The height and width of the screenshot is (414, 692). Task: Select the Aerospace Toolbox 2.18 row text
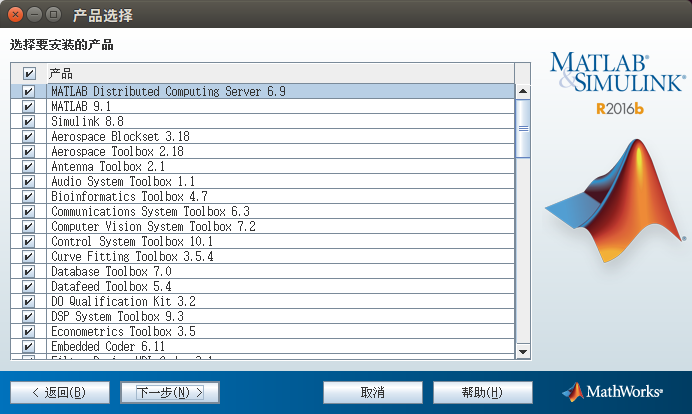point(117,151)
